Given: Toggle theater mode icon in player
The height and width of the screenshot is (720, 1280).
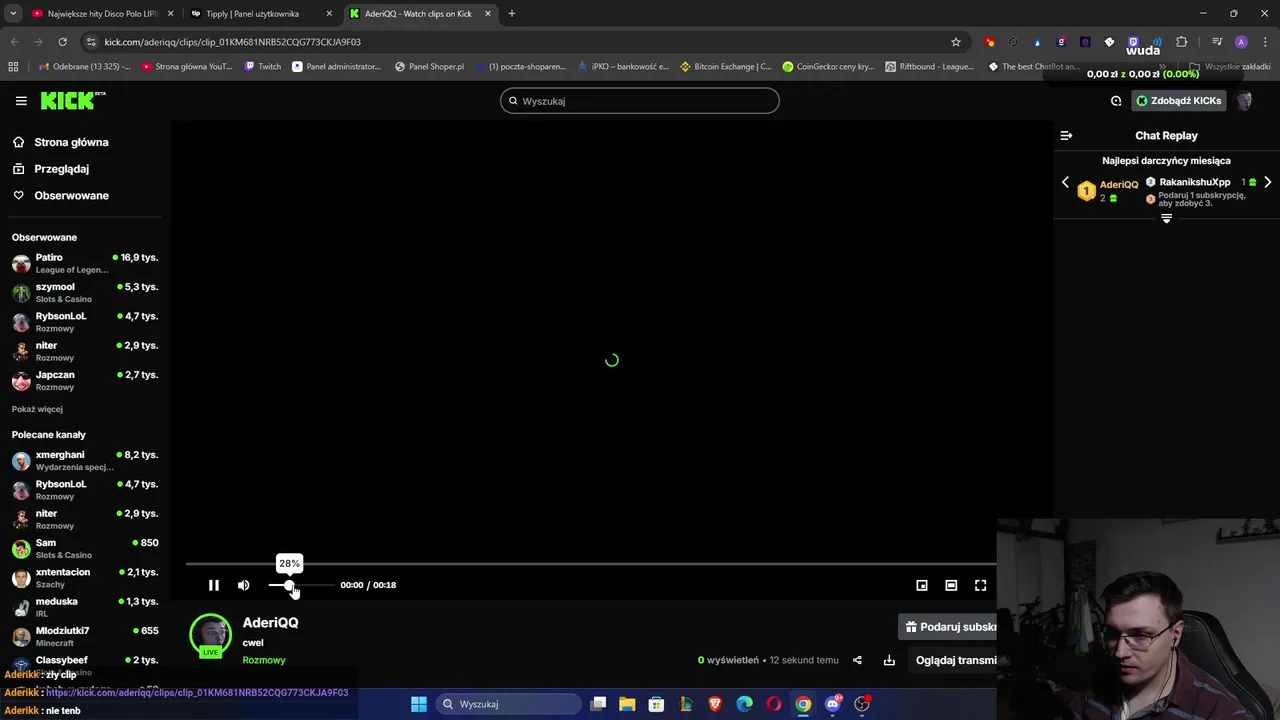Looking at the screenshot, I should click(951, 585).
